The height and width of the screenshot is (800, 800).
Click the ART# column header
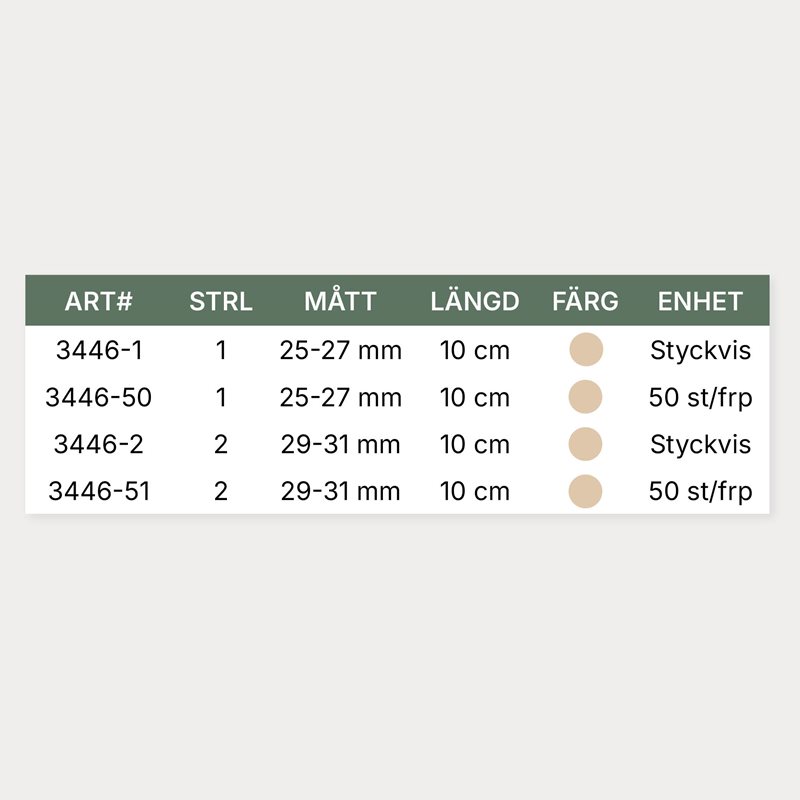(99, 301)
